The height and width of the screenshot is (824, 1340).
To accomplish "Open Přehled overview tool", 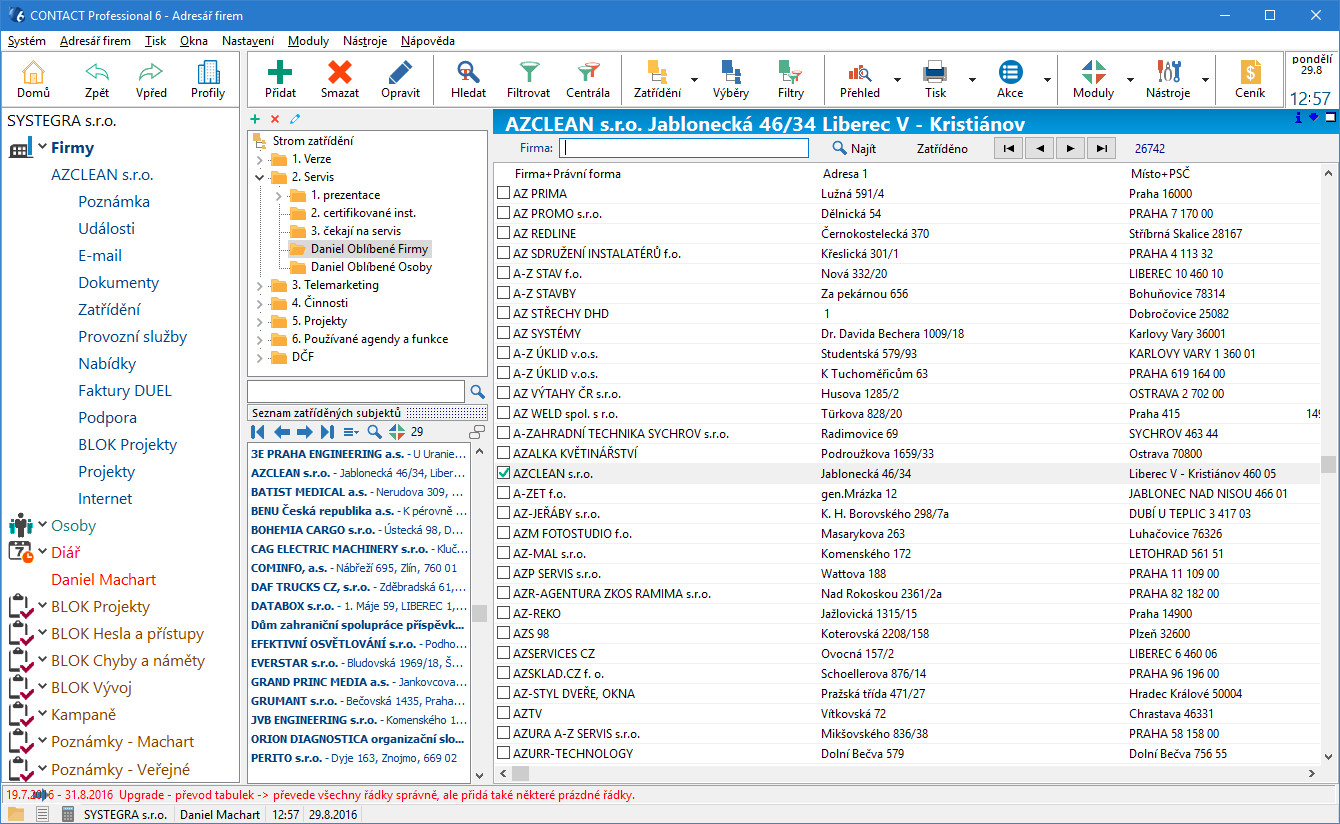I will tap(860, 79).
